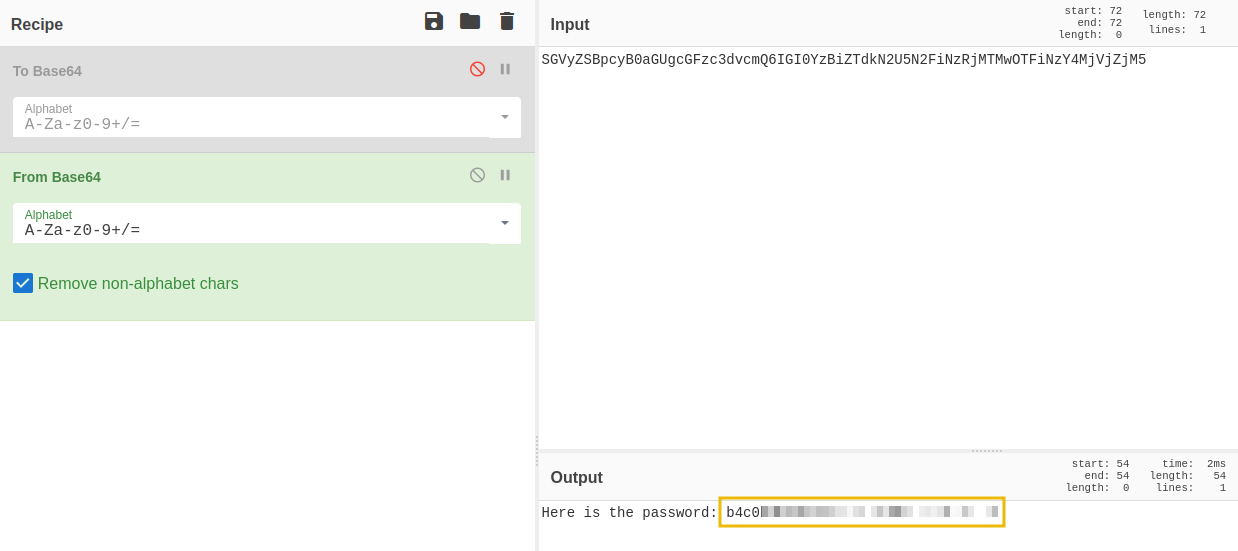Expand the To Base64 Alphabet dropdown arrow
Image resolution: width=1238 pixels, height=551 pixels.
click(x=505, y=117)
